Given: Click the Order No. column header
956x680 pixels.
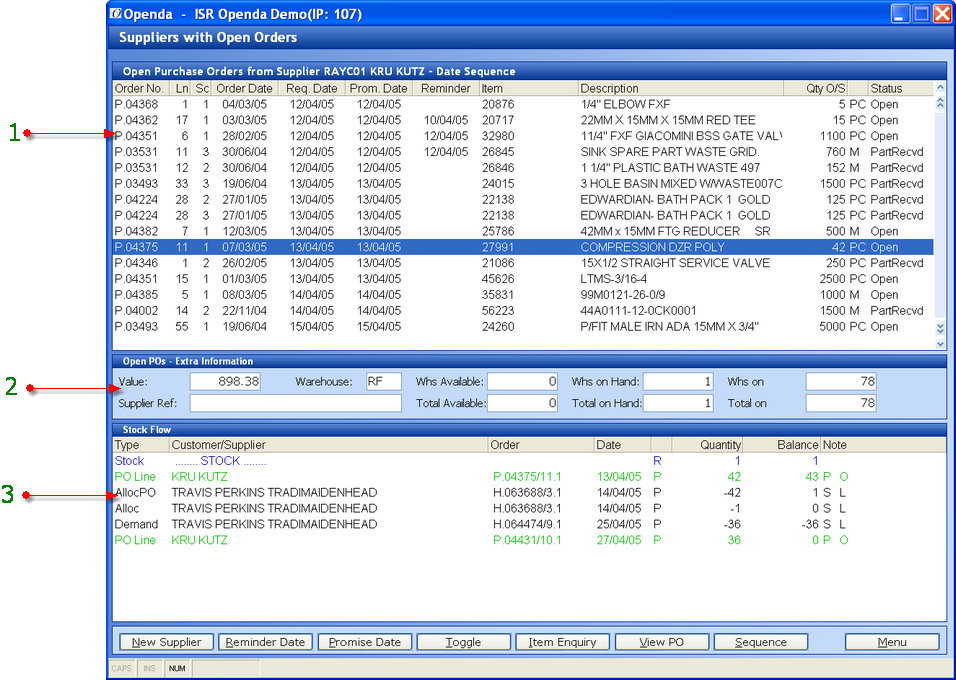Looking at the screenshot, I should pyautogui.click(x=140, y=88).
